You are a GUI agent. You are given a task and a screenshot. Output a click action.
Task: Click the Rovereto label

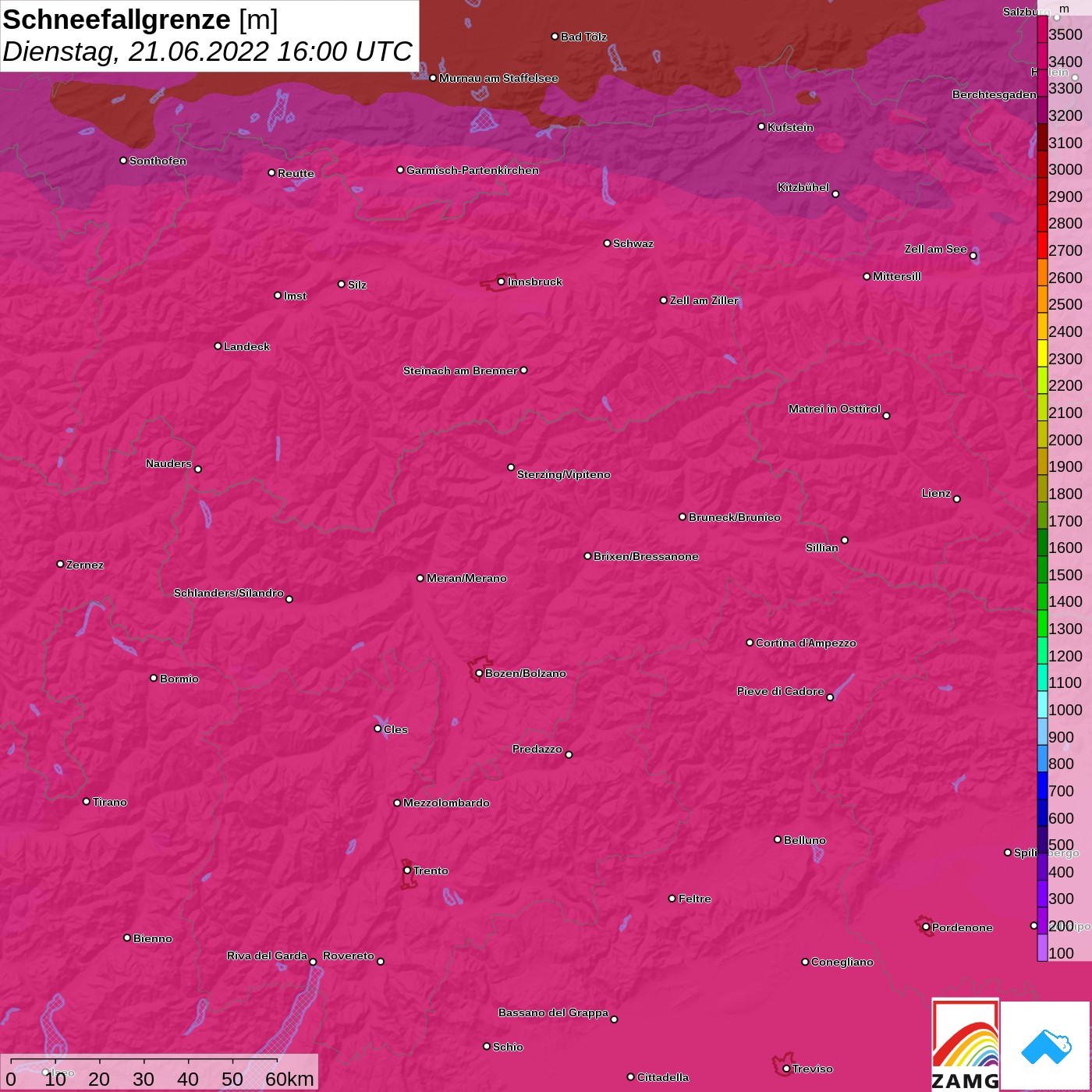pos(349,955)
